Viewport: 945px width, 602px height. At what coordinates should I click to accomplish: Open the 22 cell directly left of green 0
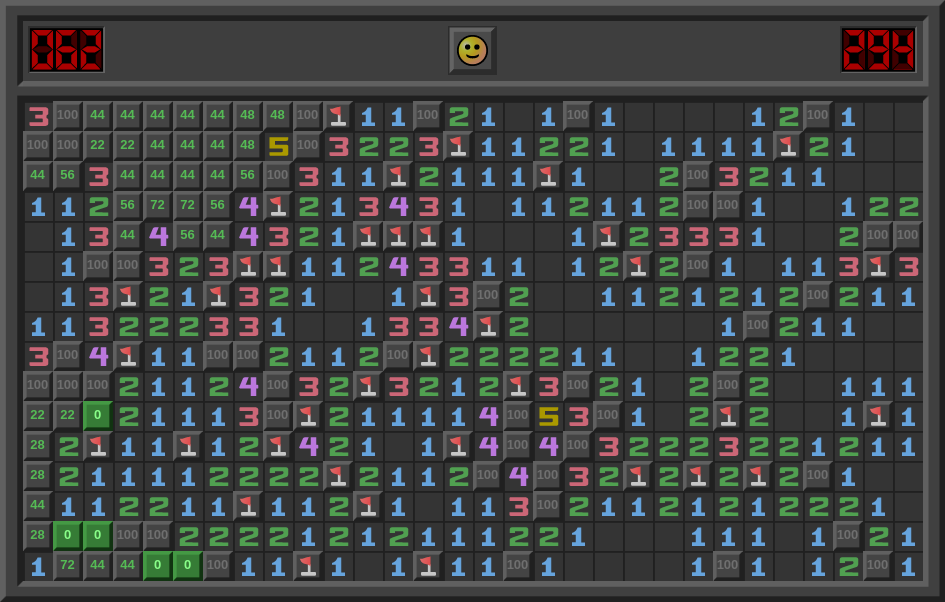pos(68,416)
